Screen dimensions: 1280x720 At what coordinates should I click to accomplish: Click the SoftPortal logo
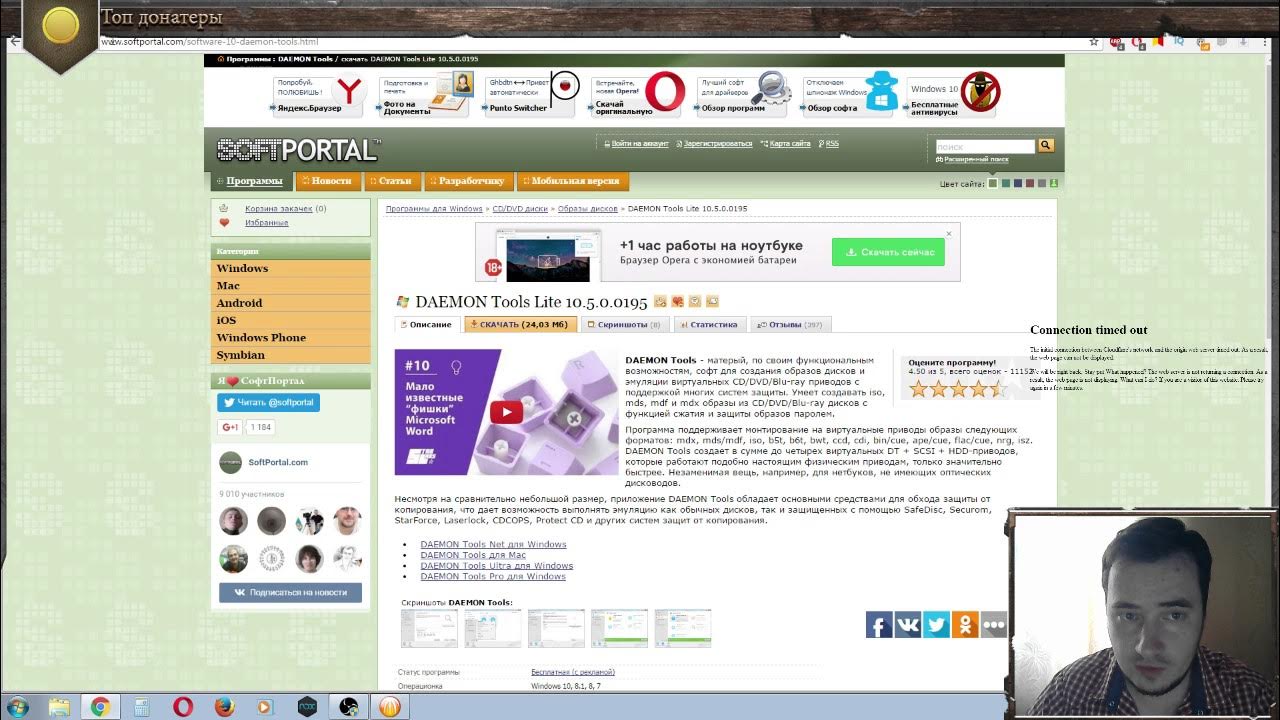[x=298, y=150]
